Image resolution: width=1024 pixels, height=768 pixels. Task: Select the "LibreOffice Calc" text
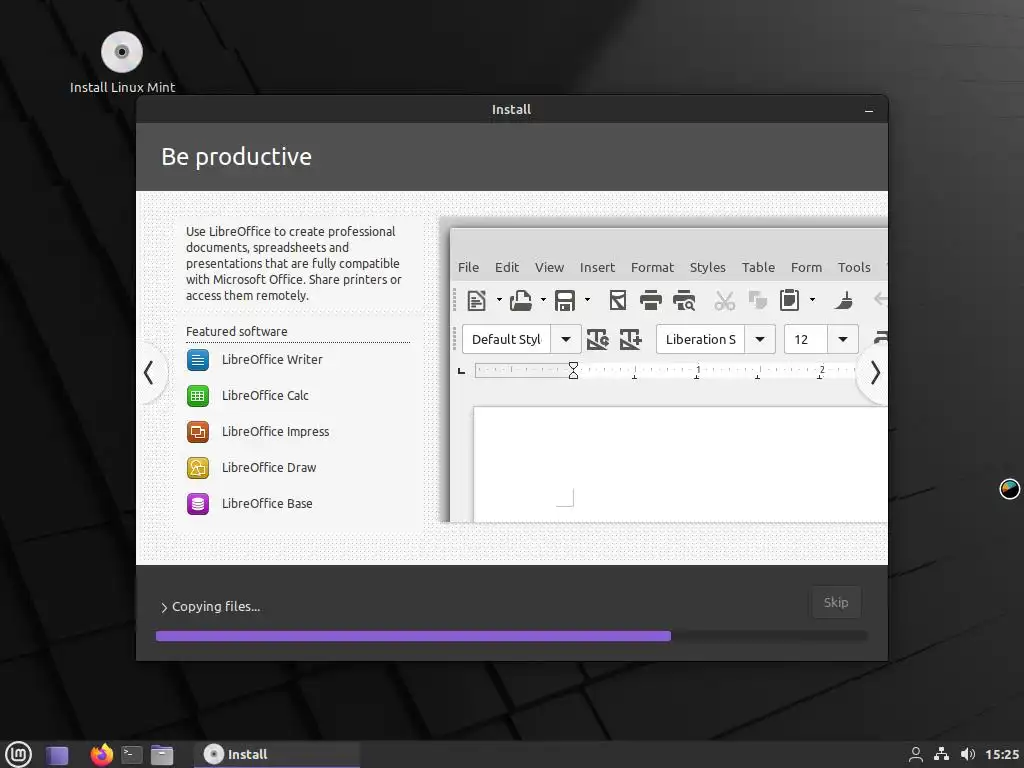[265, 396]
